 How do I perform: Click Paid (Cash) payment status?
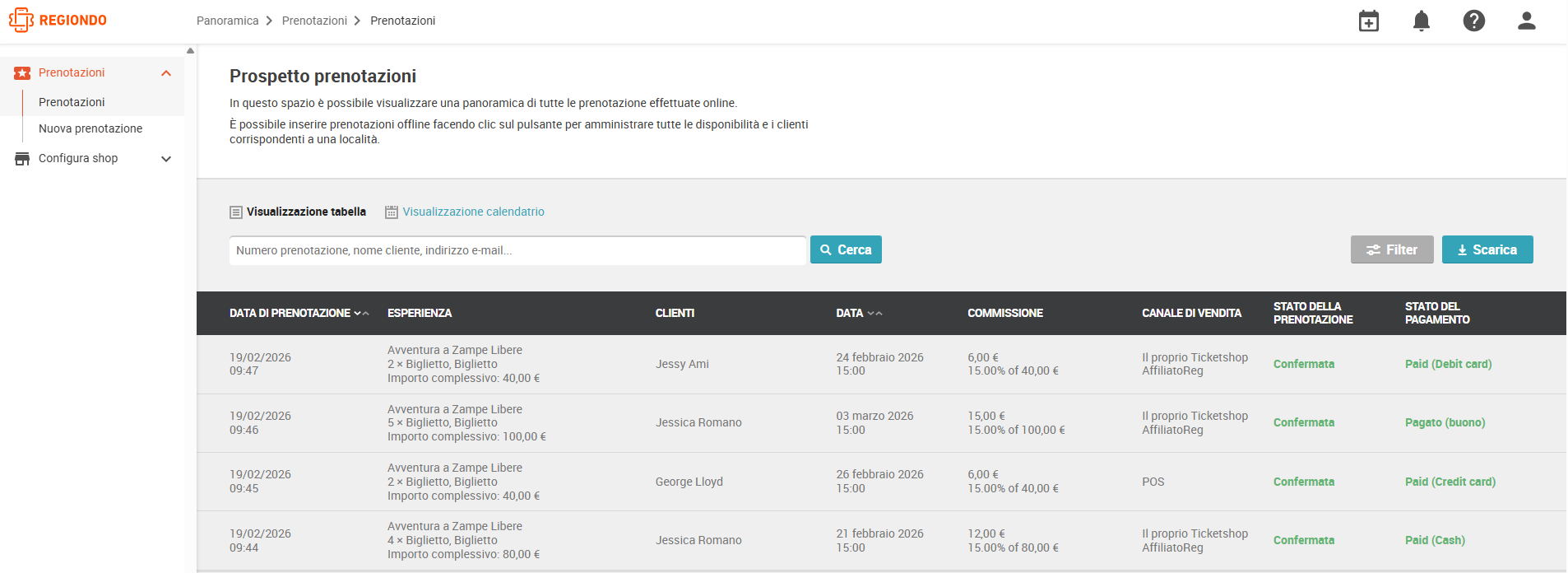[1435, 540]
